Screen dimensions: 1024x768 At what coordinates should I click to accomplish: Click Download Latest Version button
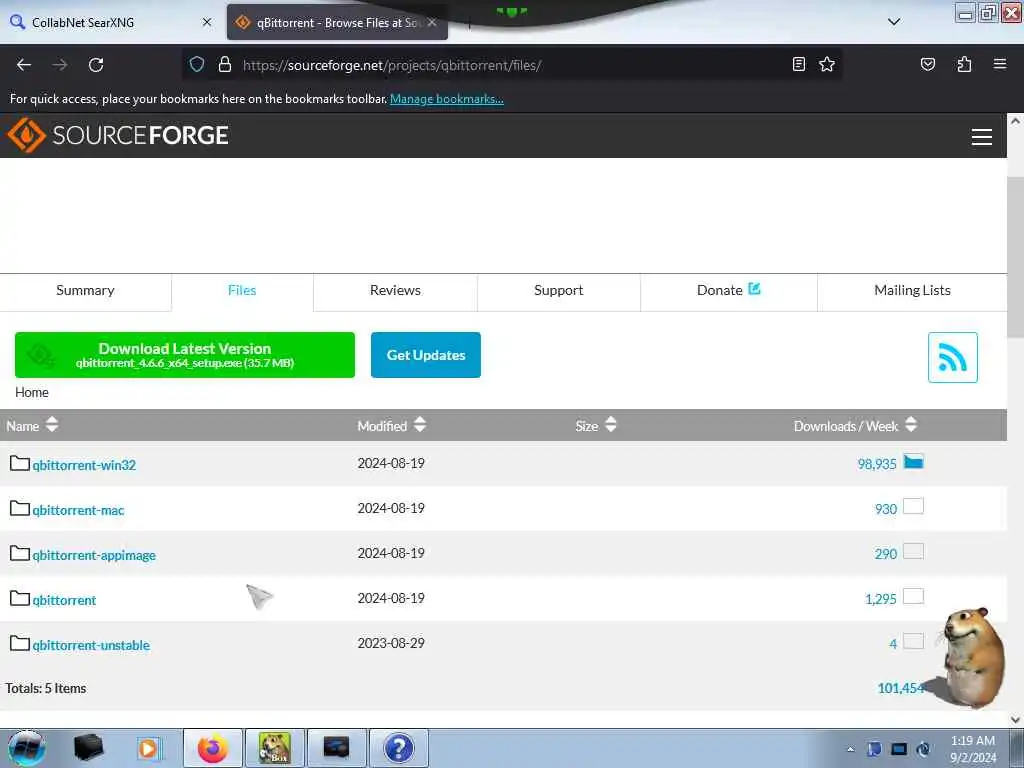click(185, 355)
